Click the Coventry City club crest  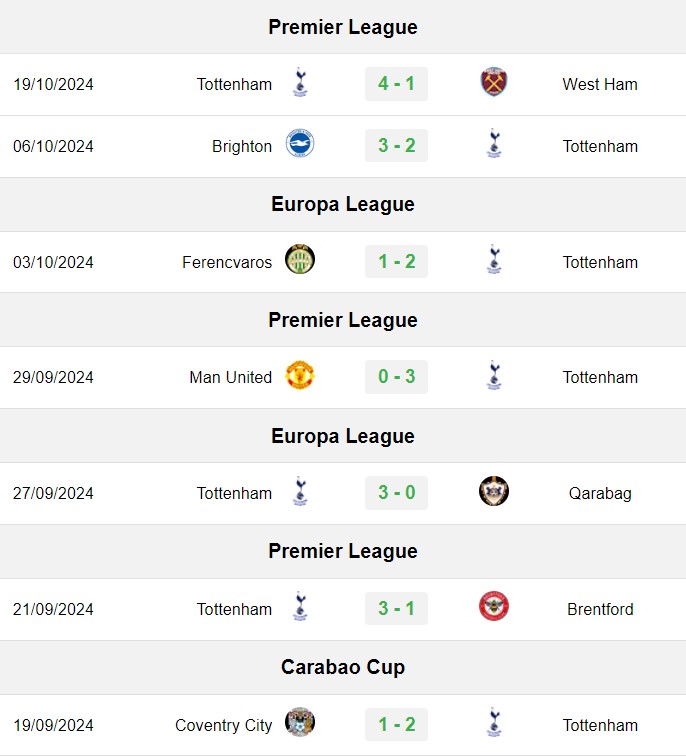pos(300,722)
